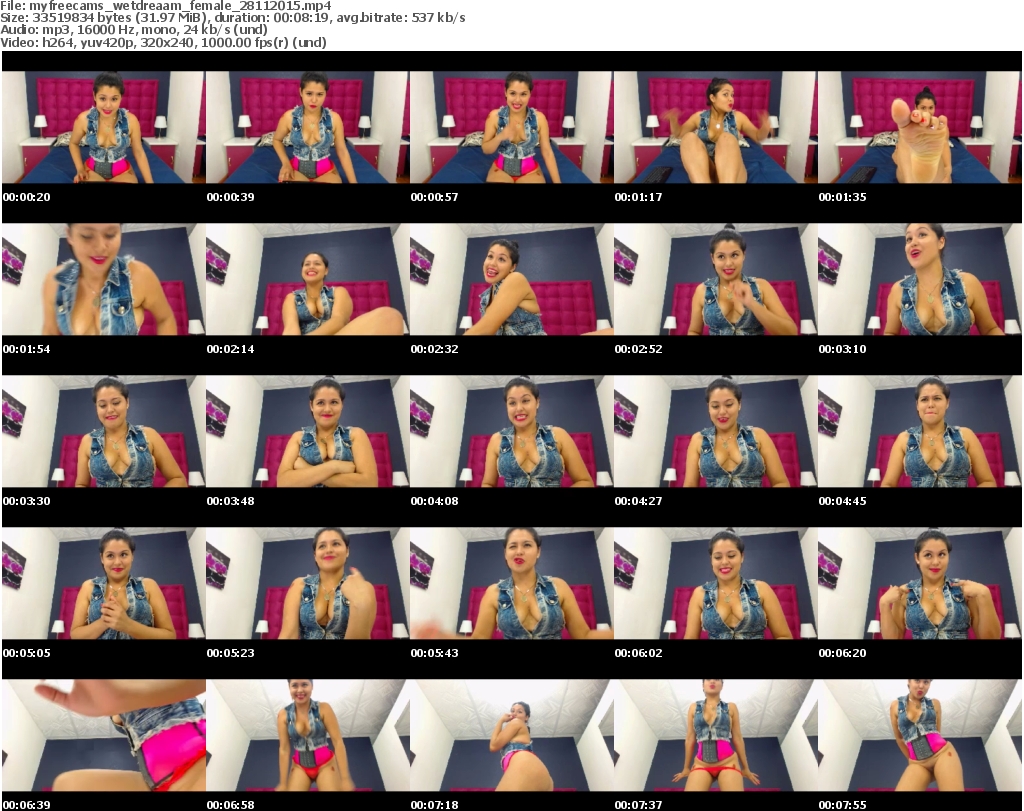Click the file size and duration line

(x=232, y=18)
